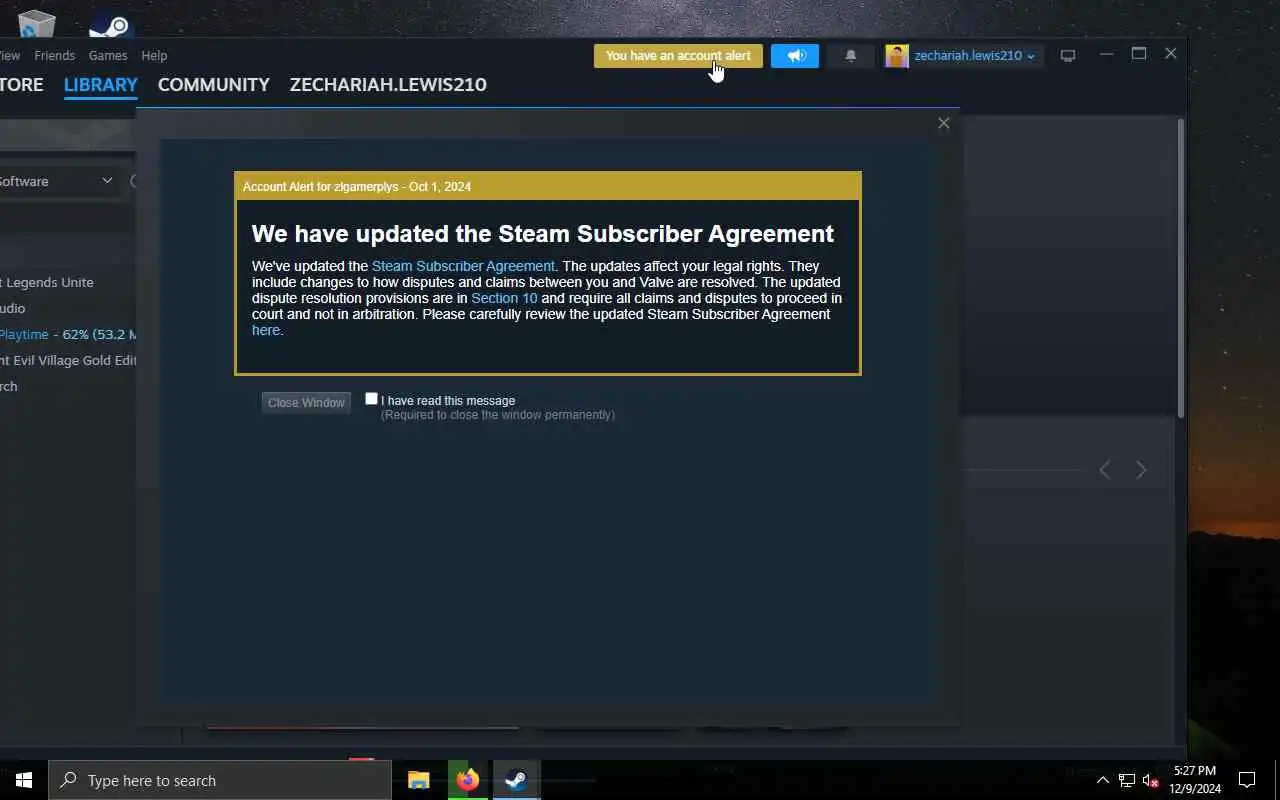Select the Playtime 62% download entry
Screen dimensions: 1280x800
[x=69, y=334]
